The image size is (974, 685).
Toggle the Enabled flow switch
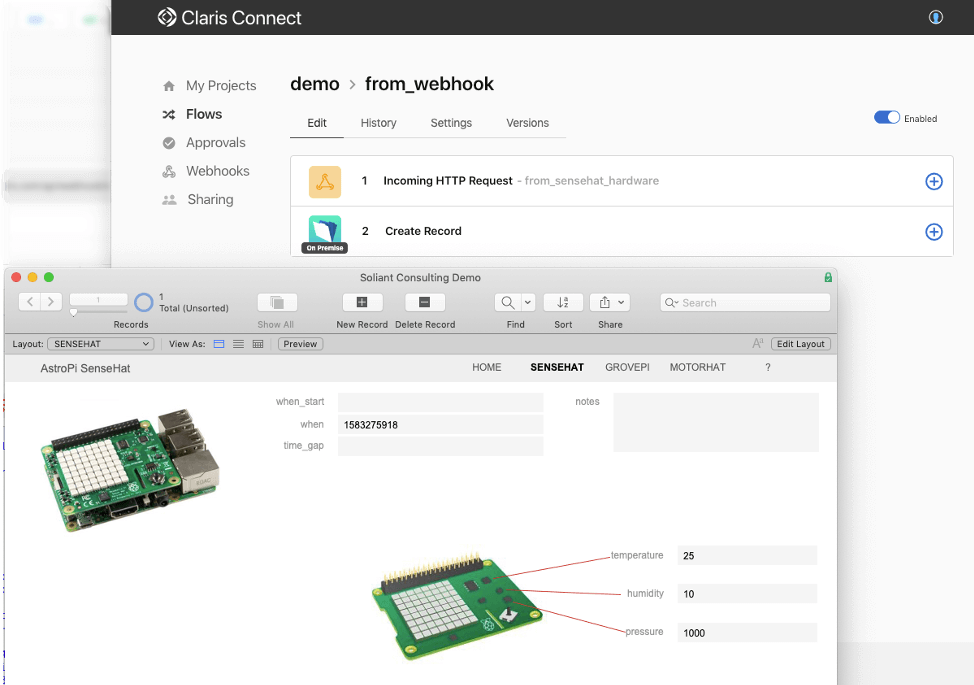(x=886, y=117)
